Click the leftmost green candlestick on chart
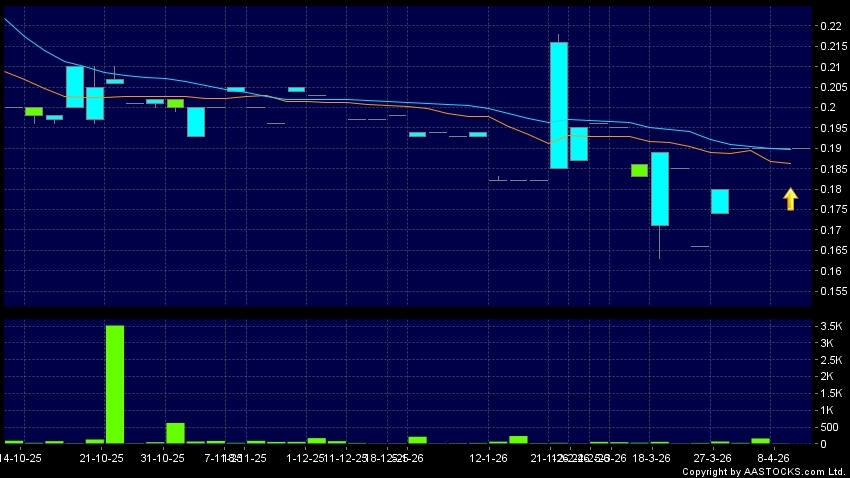This screenshot has height=478, width=850. pos(34,111)
